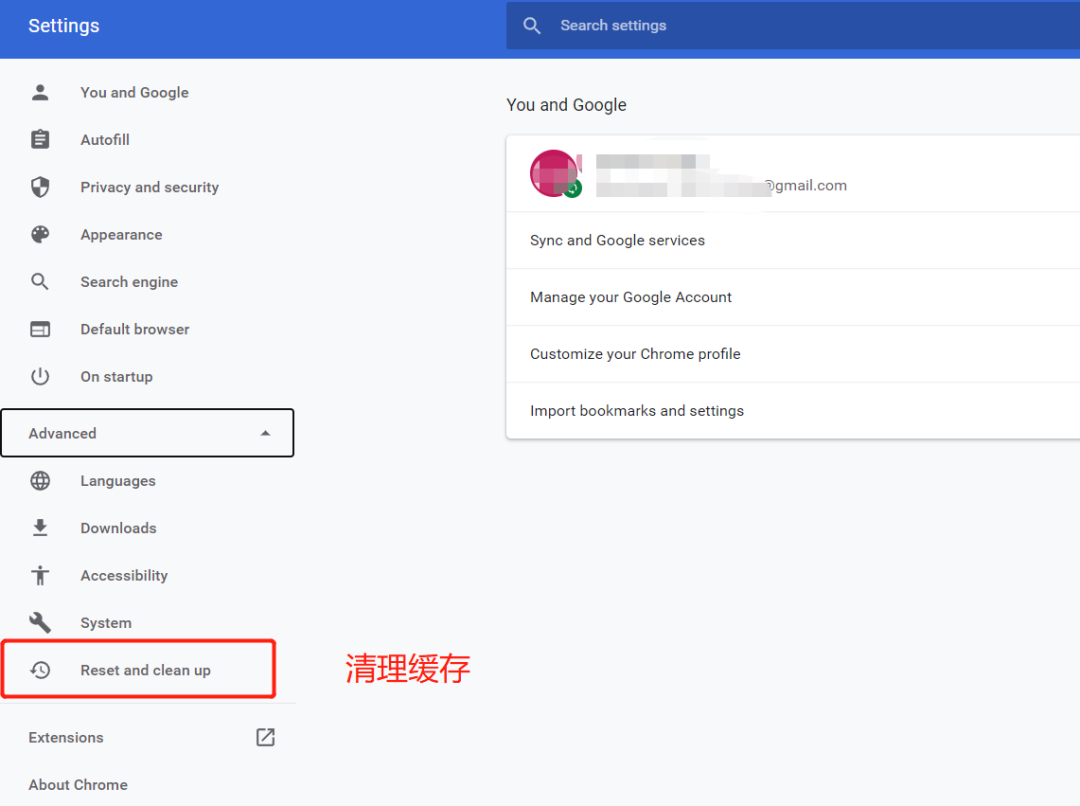Click the Search engine magnifier icon
Screen dimensions: 1080x806
tap(40, 281)
